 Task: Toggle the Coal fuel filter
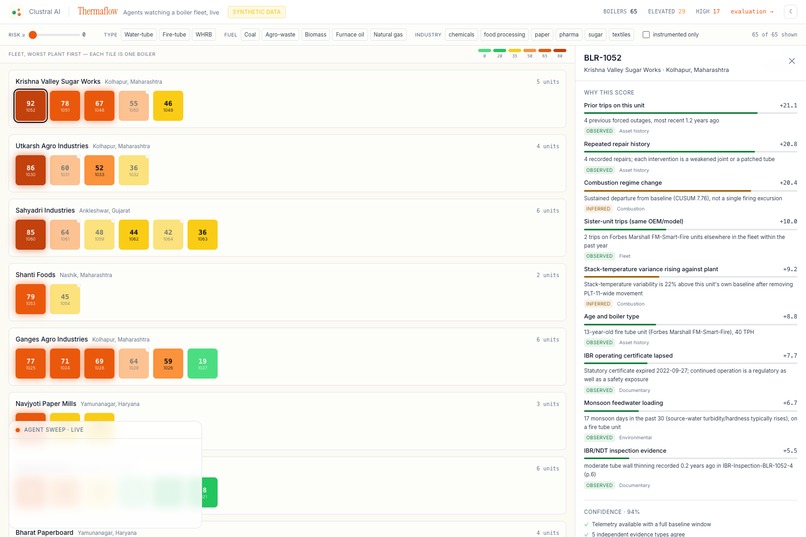click(250, 34)
